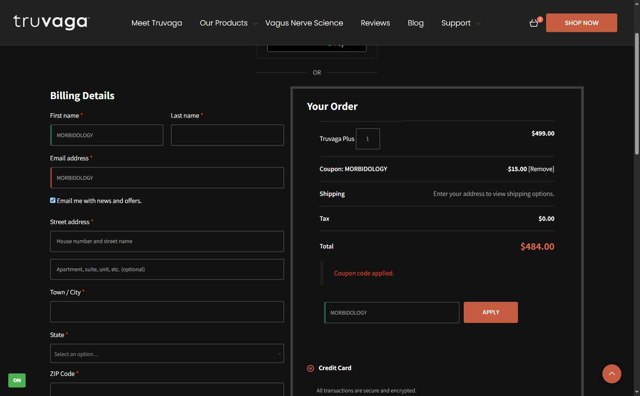Open the Blog menu item
The width and height of the screenshot is (640, 396).
point(416,23)
